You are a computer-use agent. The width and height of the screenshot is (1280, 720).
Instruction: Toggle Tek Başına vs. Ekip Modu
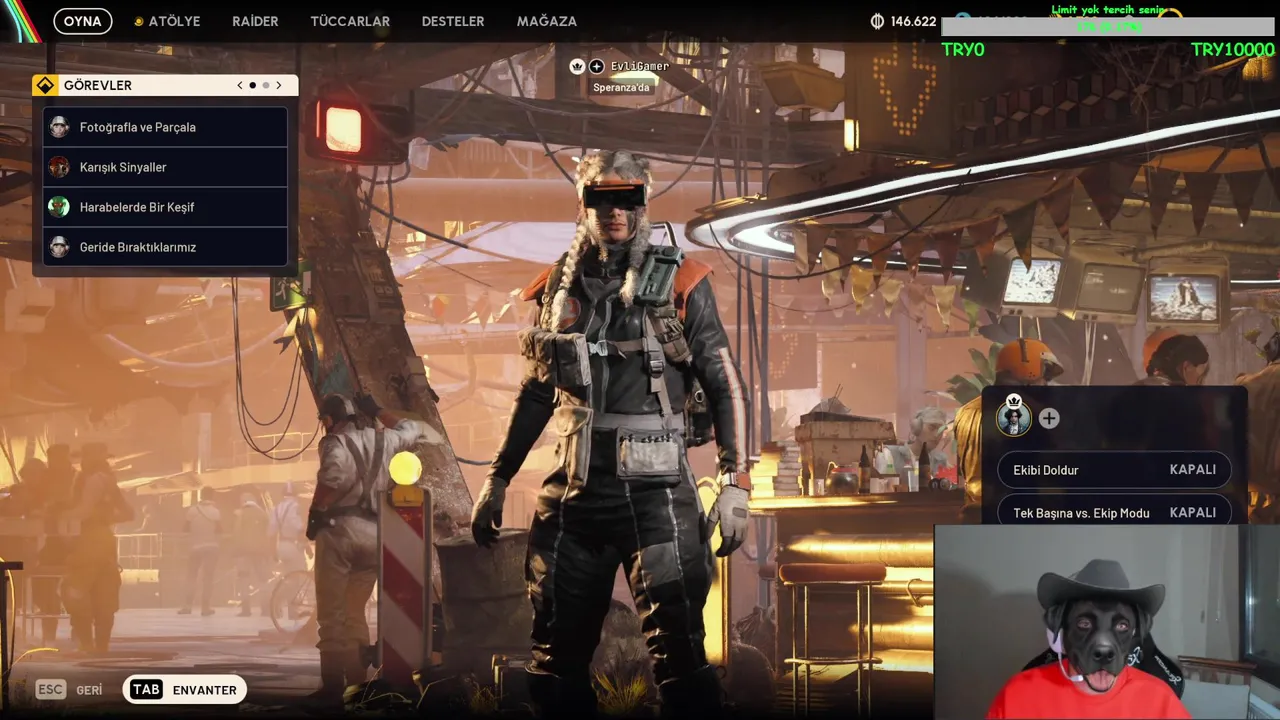pyautogui.click(x=1114, y=512)
